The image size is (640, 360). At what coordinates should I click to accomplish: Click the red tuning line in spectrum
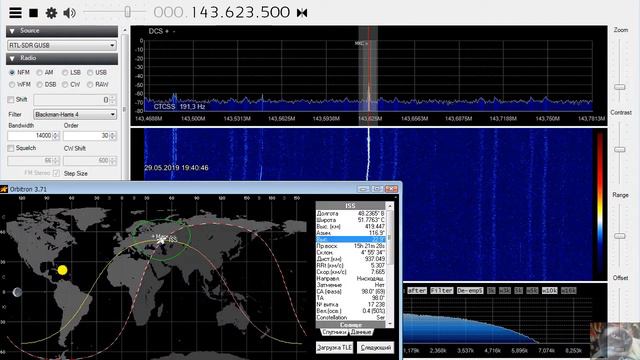(369, 69)
